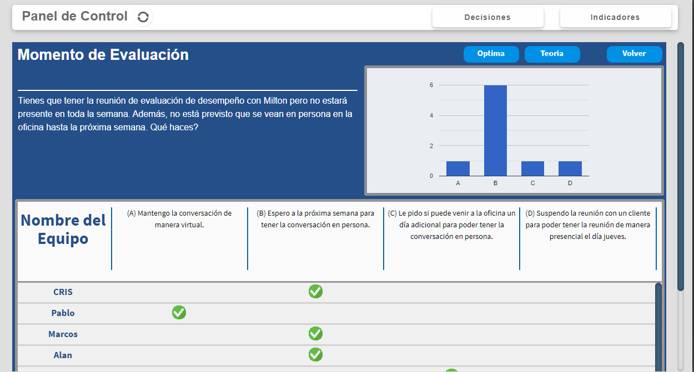Click the team table's inner scrollbar
Image resolution: width=694 pixels, height=372 pixels.
tap(658, 328)
